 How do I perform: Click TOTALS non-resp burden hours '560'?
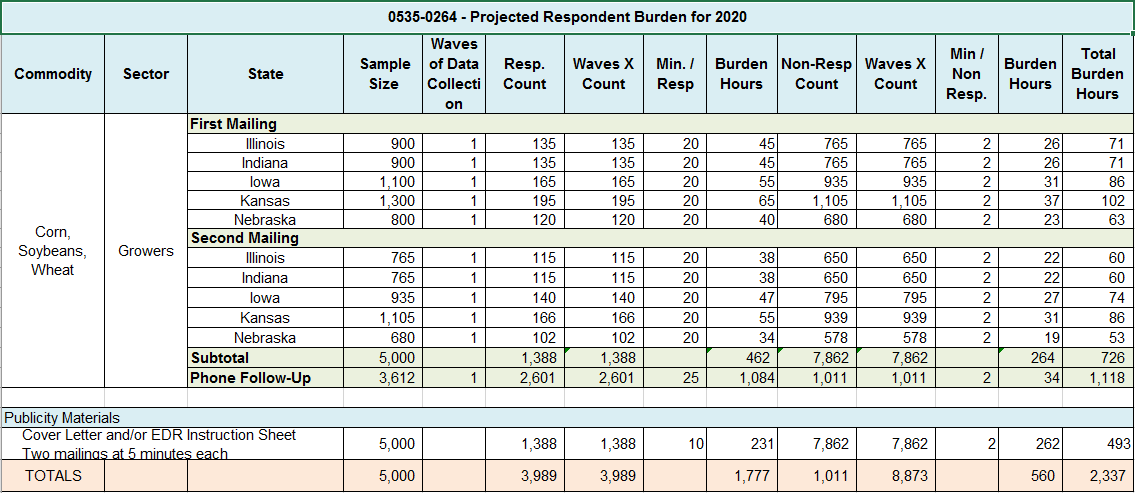[1030, 476]
